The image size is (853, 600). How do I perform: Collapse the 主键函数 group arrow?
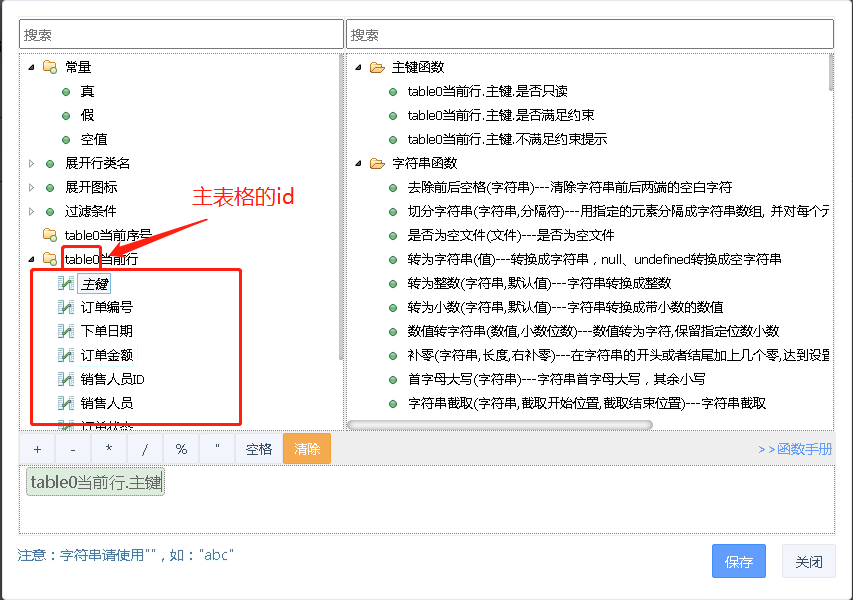pyautogui.click(x=358, y=67)
